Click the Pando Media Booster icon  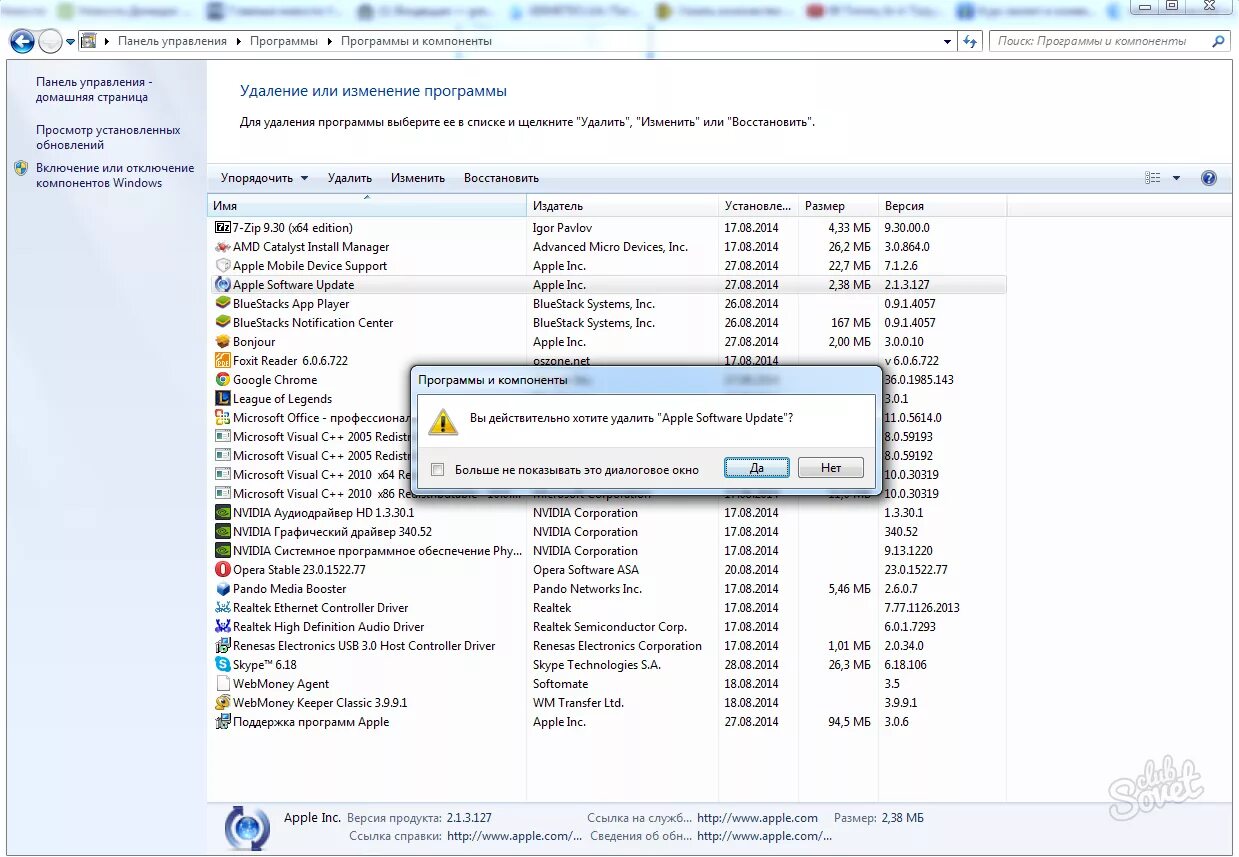click(x=223, y=589)
